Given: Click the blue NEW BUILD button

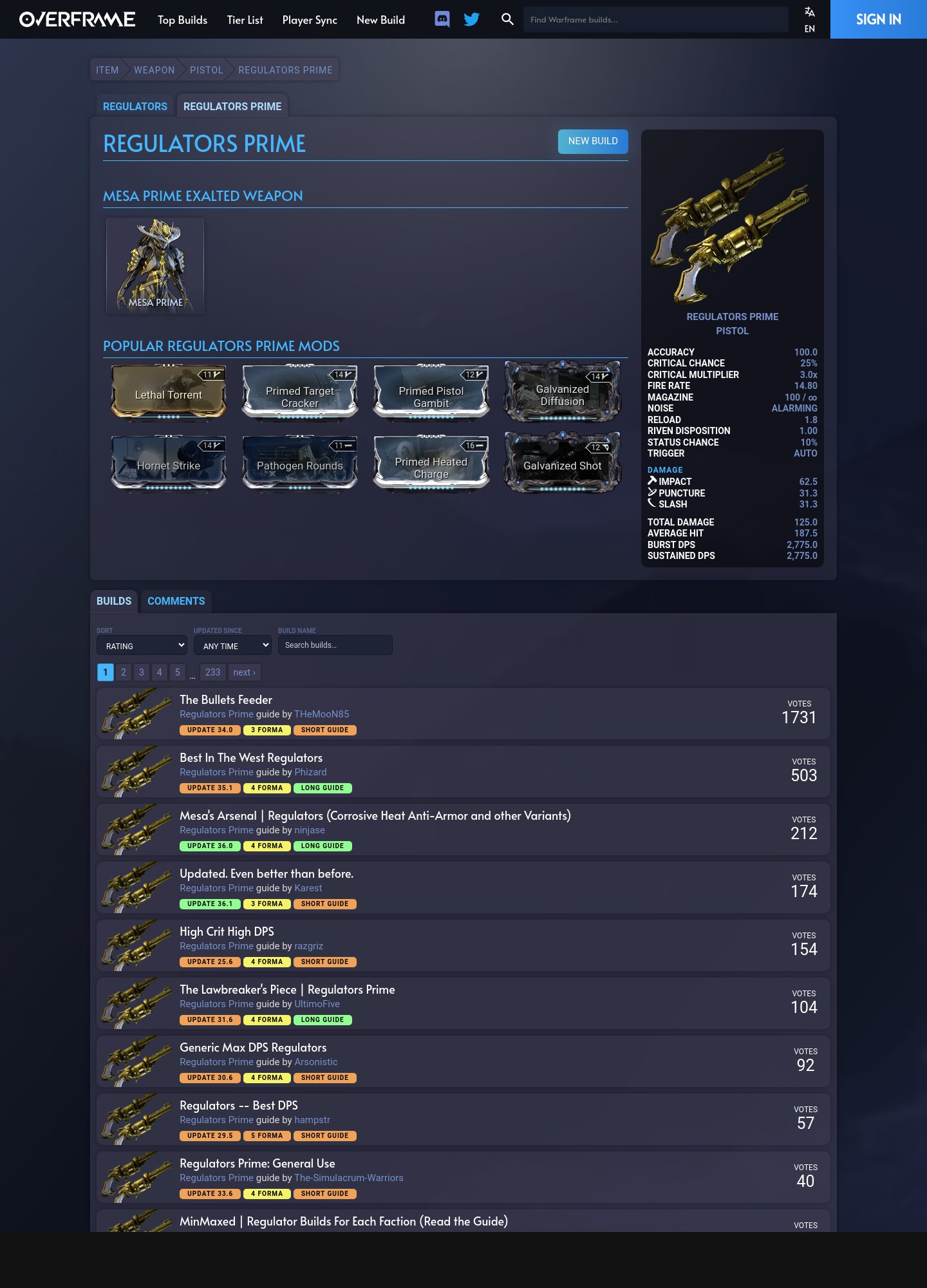Looking at the screenshot, I should pyautogui.click(x=593, y=141).
